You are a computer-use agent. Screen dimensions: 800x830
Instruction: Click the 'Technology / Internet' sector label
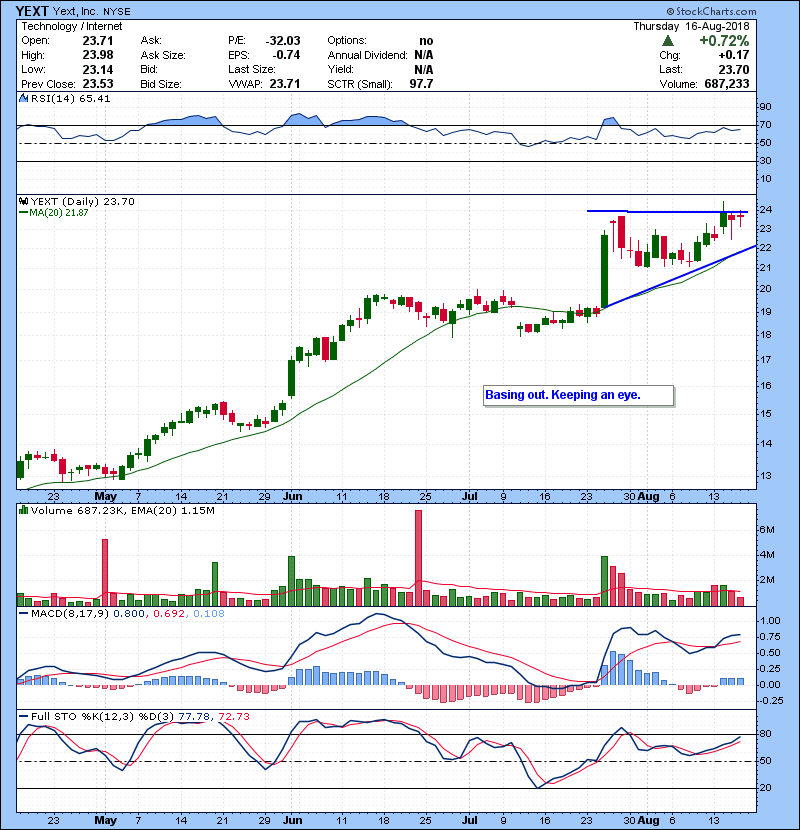coord(71,26)
